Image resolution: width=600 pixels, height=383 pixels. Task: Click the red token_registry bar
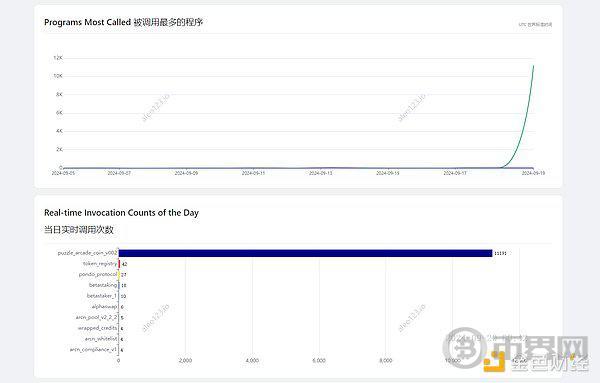coord(119,264)
